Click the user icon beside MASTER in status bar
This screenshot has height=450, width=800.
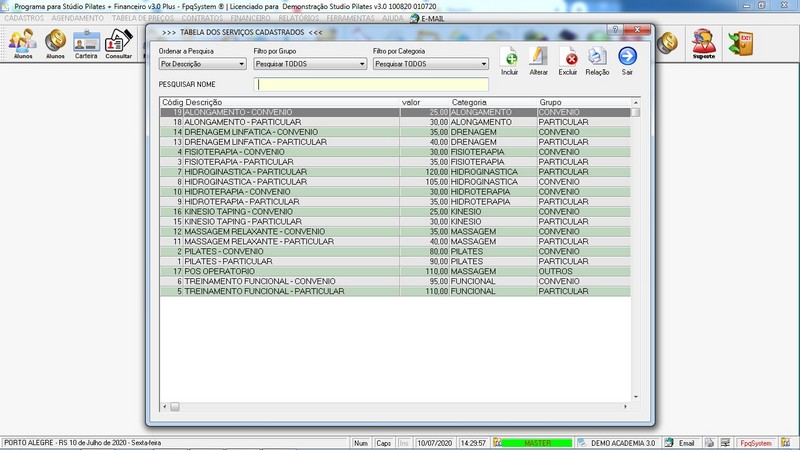[497, 443]
